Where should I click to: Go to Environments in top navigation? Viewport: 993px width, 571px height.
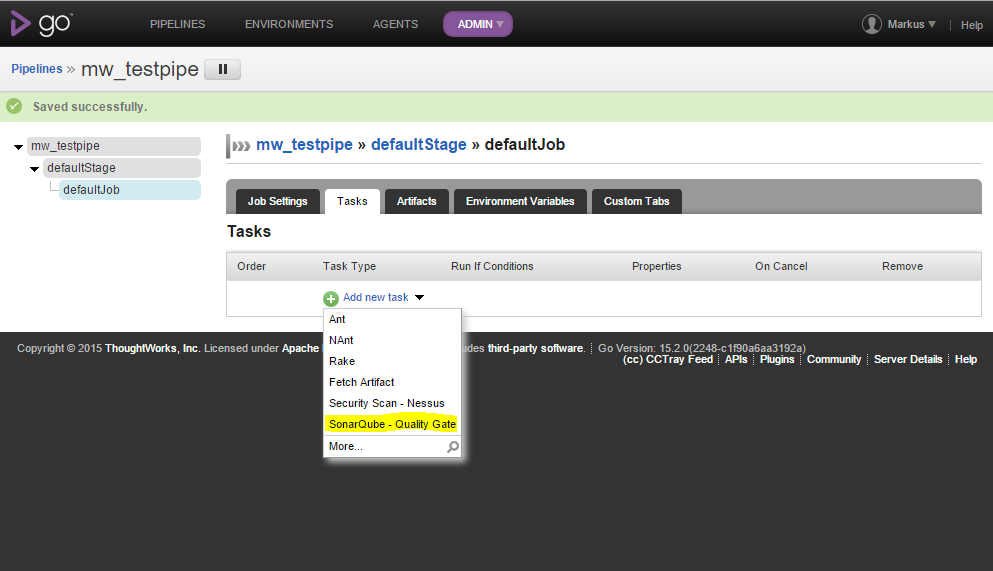[x=289, y=24]
